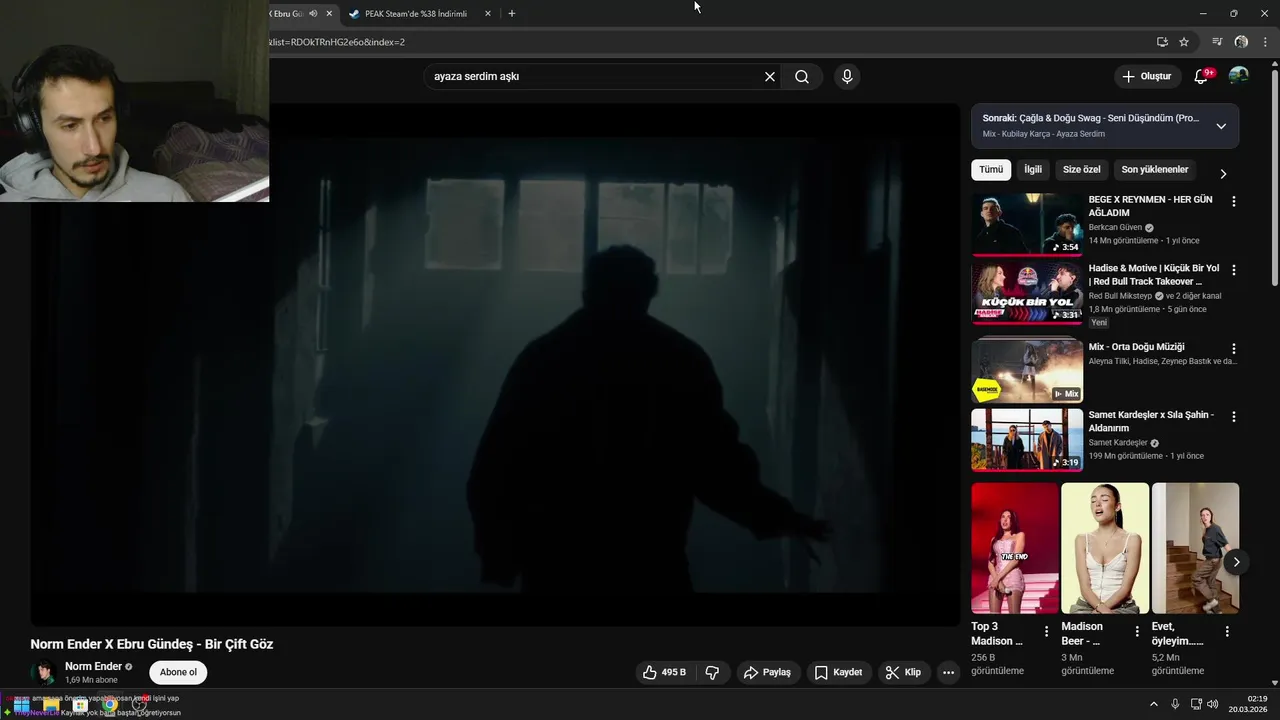Open Chrome three-dot menu

click(1265, 42)
